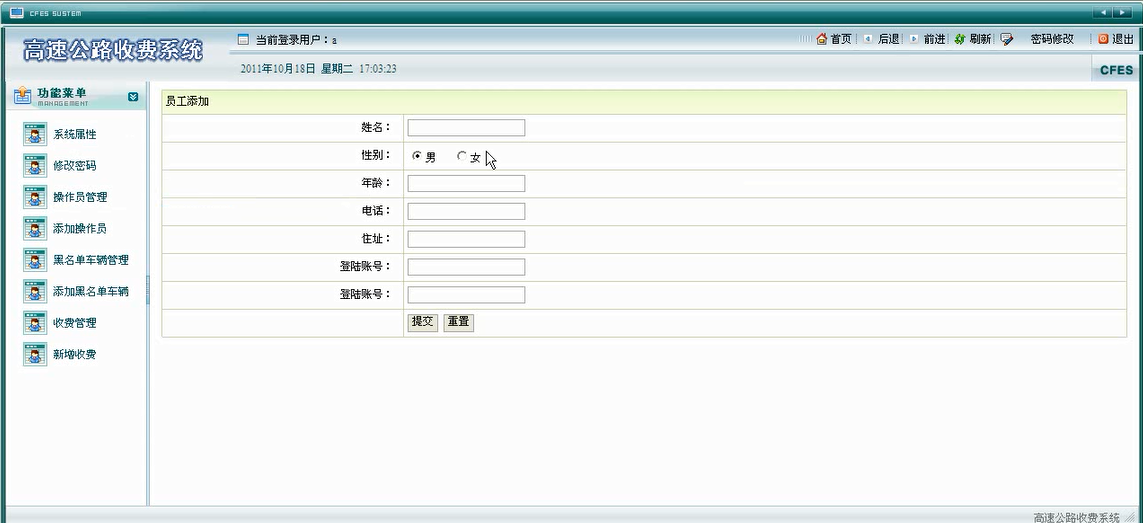Focus the 姓名 input field
The width and height of the screenshot is (1143, 523).
point(467,128)
